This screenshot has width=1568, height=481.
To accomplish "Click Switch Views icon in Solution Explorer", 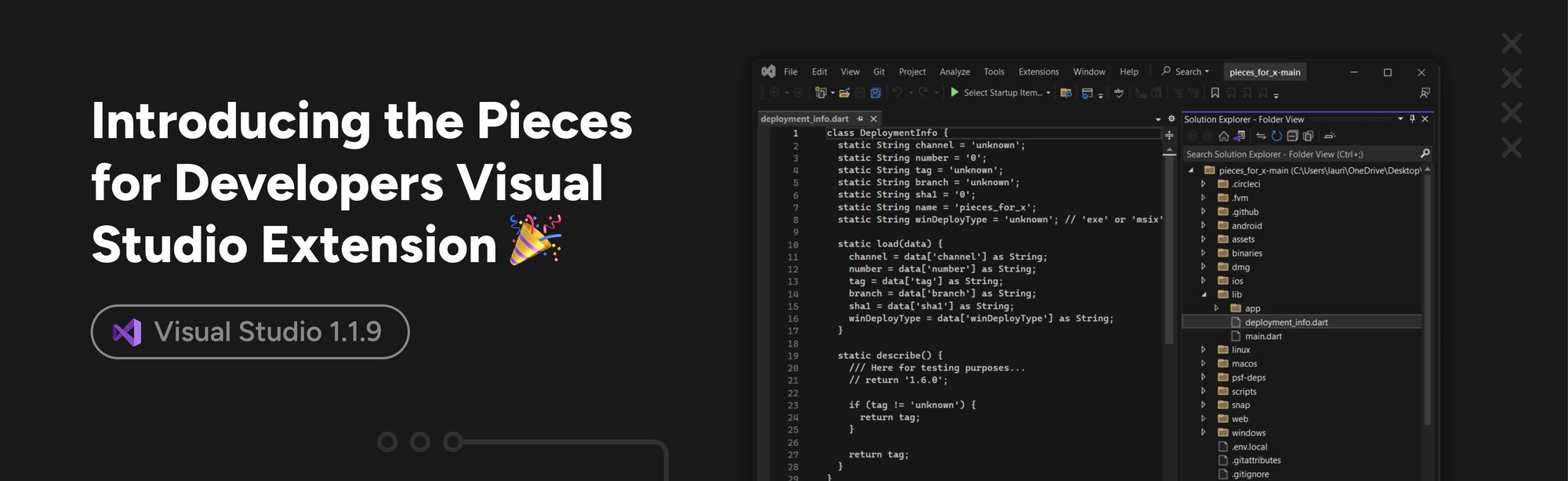I will pyautogui.click(x=1240, y=136).
